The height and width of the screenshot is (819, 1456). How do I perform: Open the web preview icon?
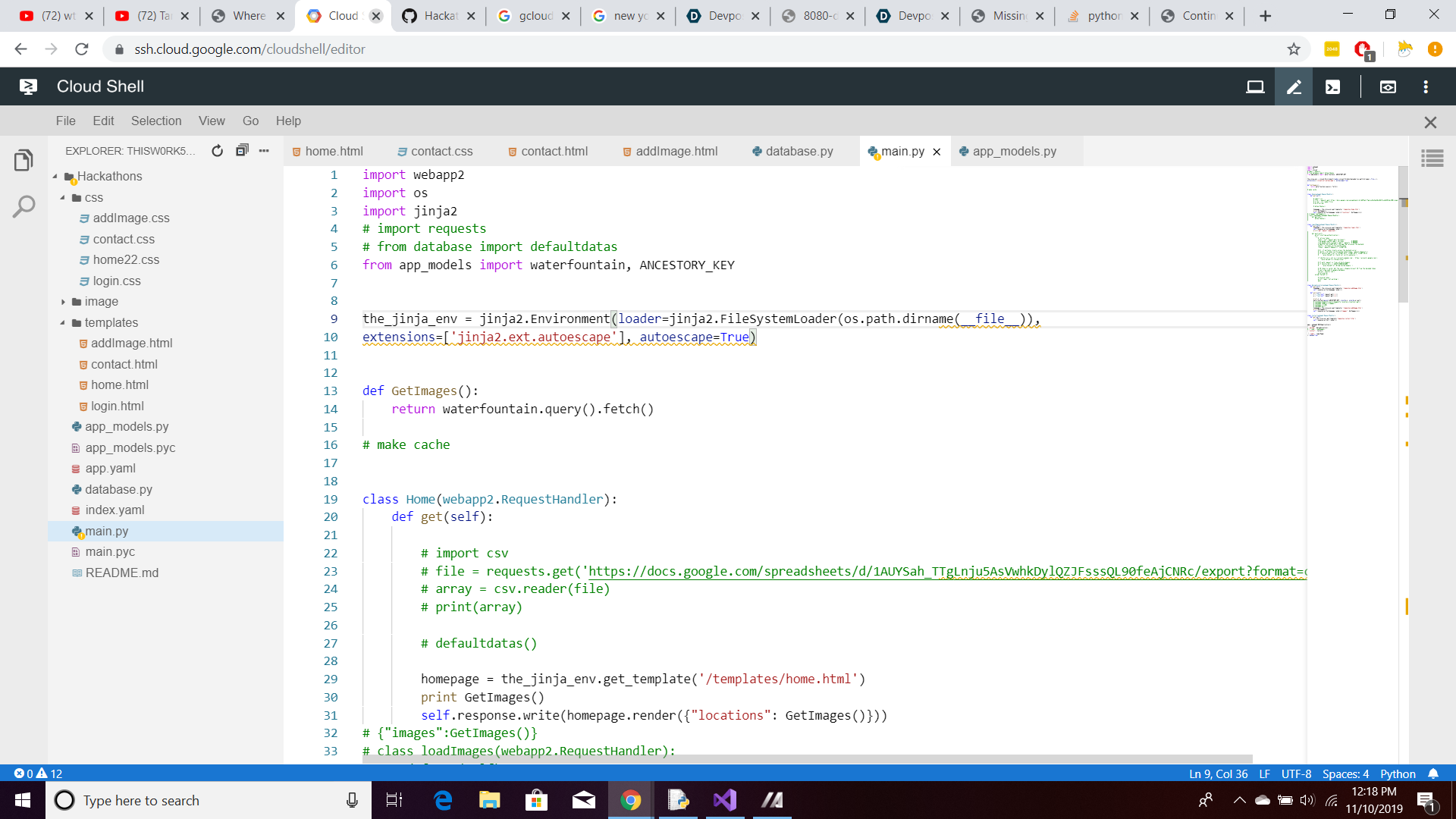tap(1389, 86)
